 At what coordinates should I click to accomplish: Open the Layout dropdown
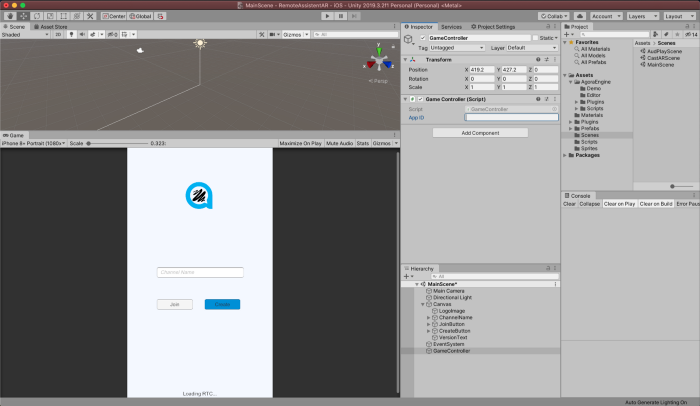pos(679,16)
